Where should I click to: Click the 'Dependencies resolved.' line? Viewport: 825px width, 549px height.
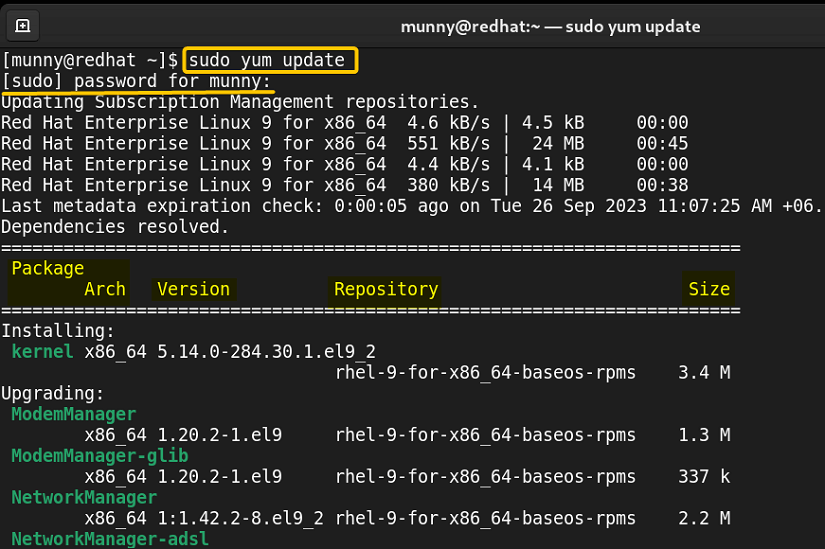click(x=115, y=227)
